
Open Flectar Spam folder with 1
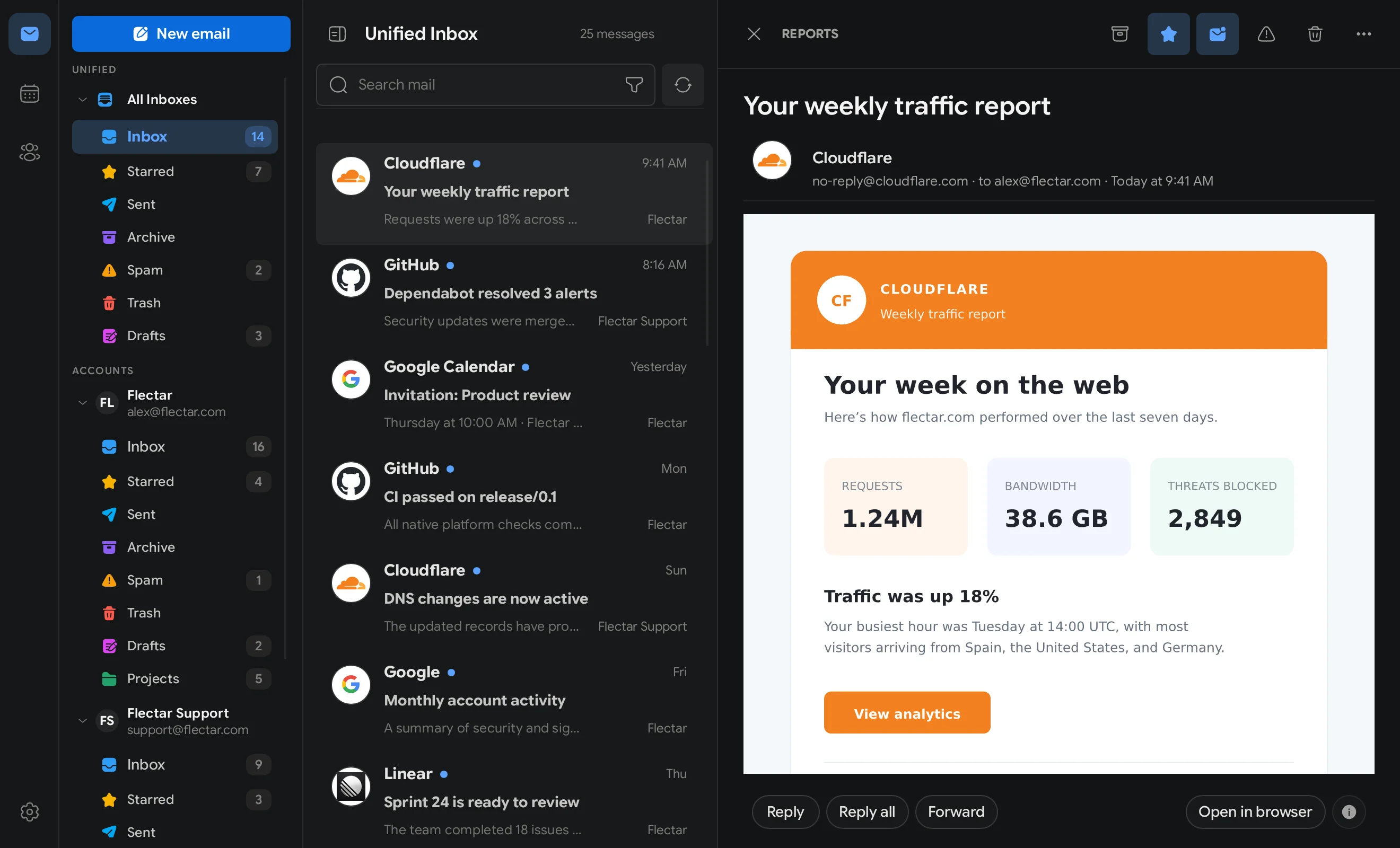(174, 580)
